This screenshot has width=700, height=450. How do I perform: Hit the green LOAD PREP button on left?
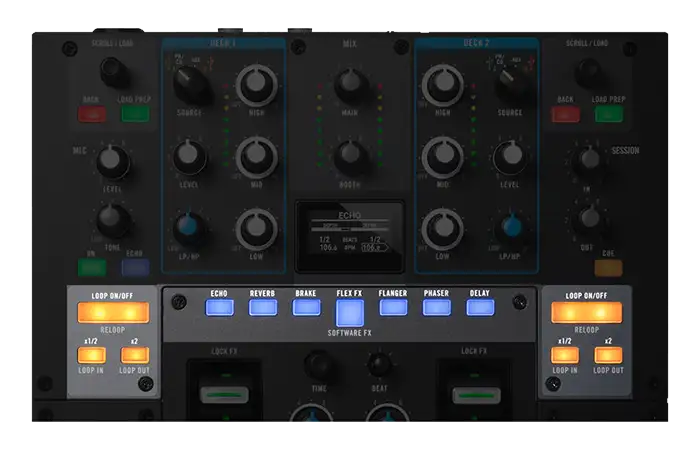click(x=135, y=114)
